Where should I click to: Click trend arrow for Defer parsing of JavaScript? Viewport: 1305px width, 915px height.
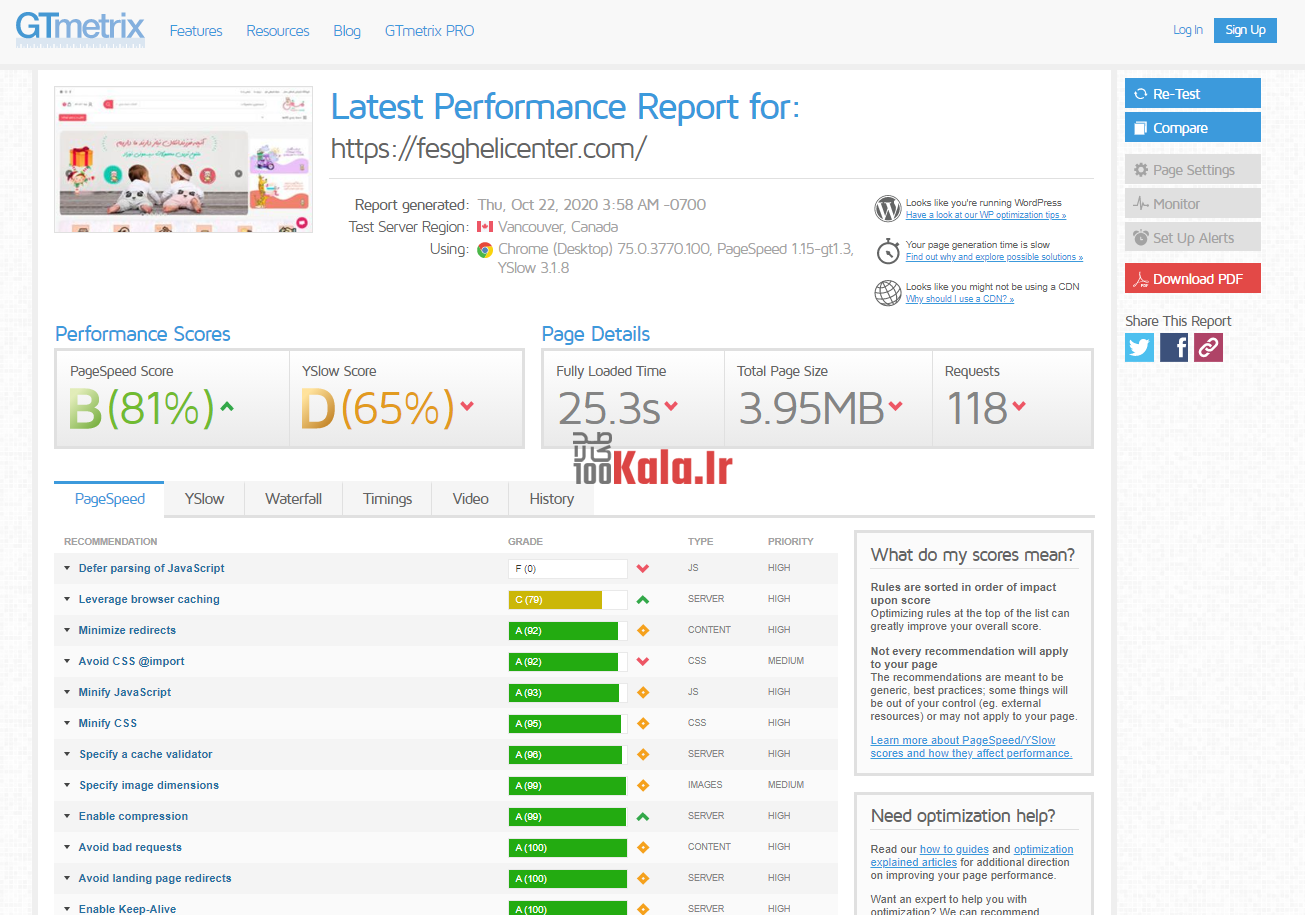tap(643, 569)
